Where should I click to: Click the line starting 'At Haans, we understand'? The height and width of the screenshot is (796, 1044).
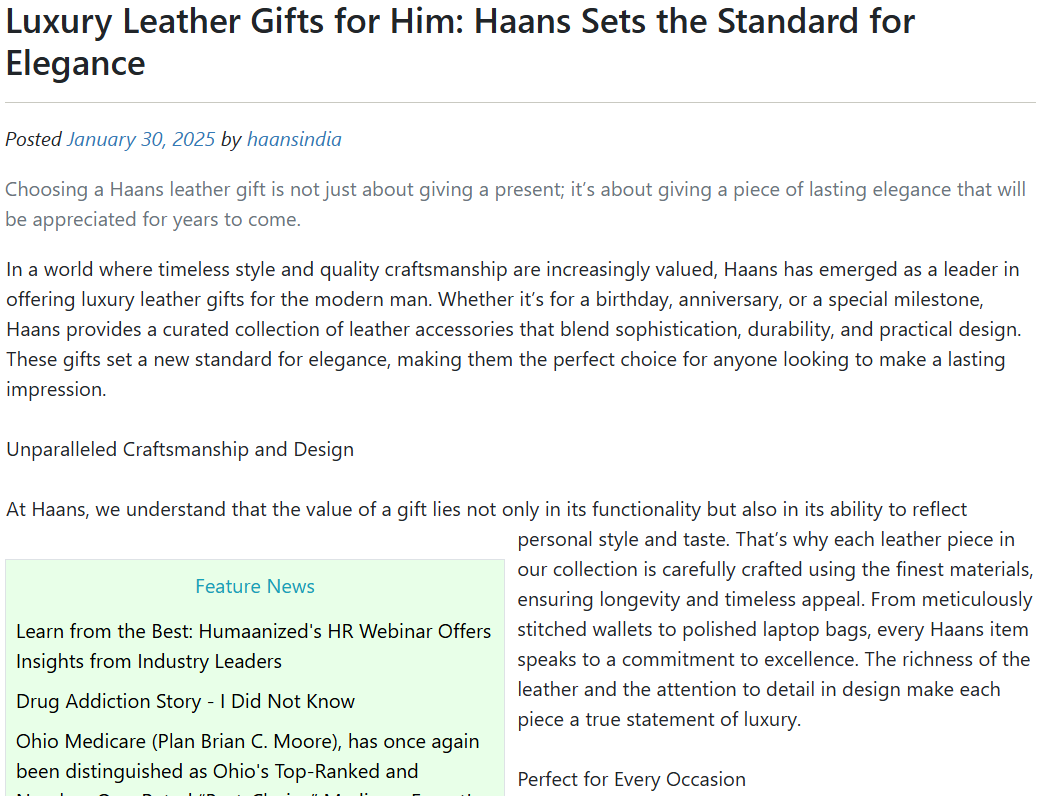coord(486,509)
